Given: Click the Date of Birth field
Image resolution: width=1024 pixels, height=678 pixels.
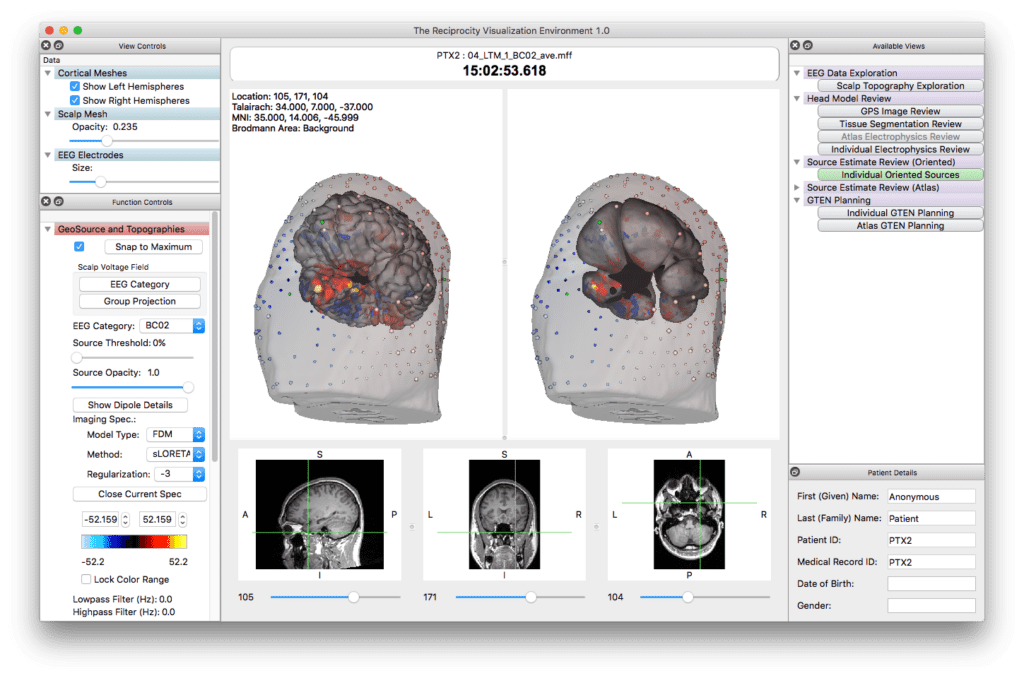Looking at the screenshot, I should pyautogui.click(x=930, y=583).
